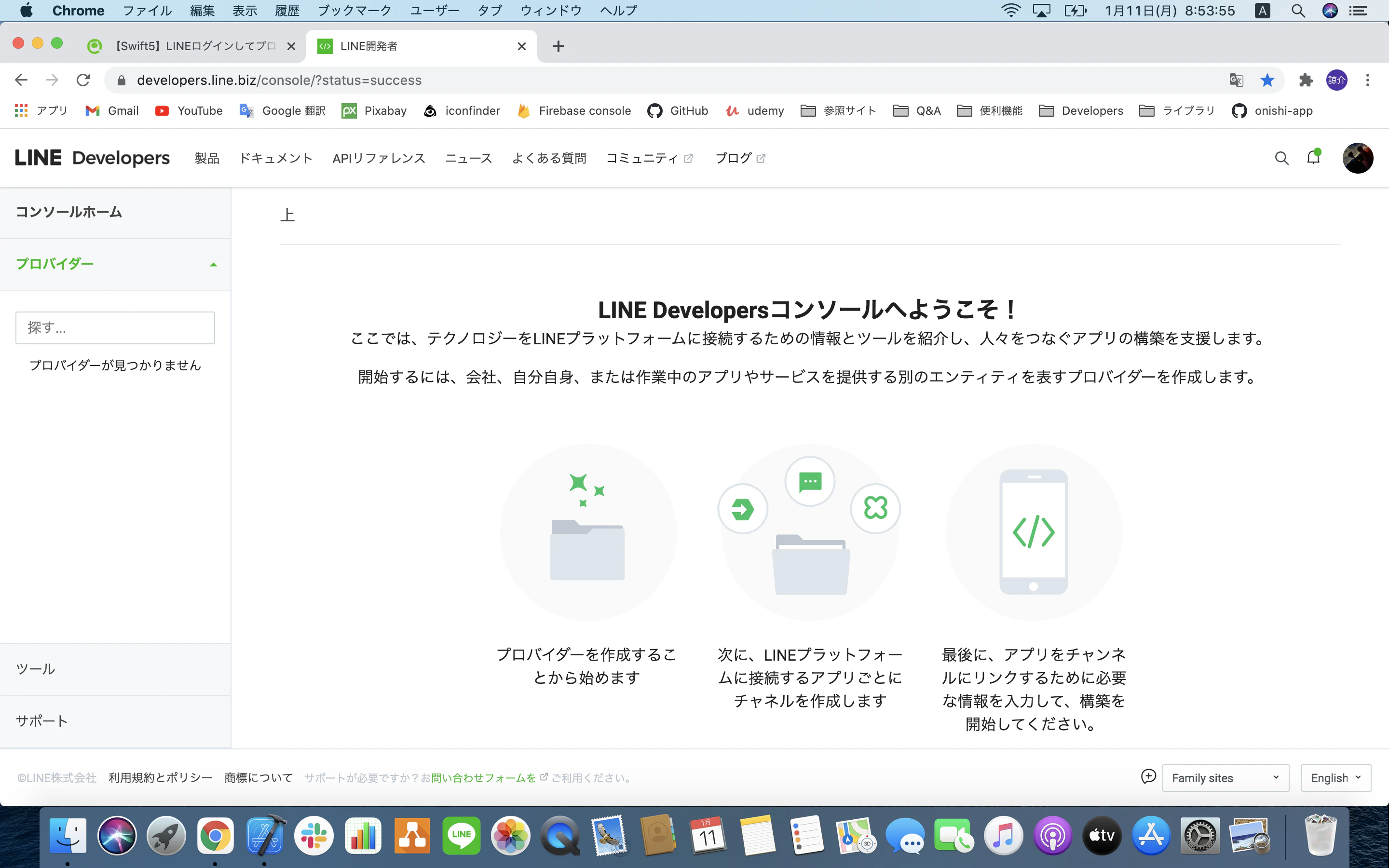This screenshot has height=868, width=1389.
Task: Click the browser reload button
Action: coord(83,80)
